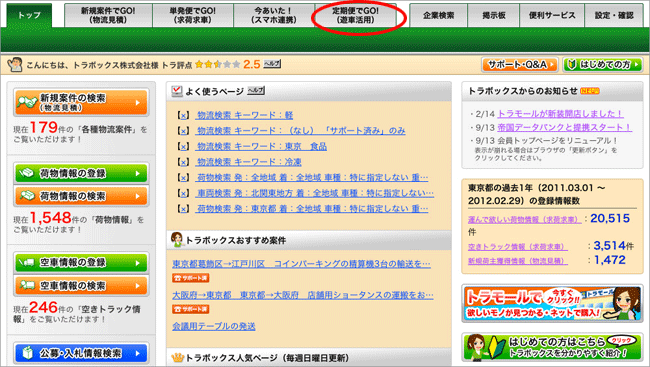Click the orange 荷物情報の検索 button
The image size is (650, 367).
[81, 196]
